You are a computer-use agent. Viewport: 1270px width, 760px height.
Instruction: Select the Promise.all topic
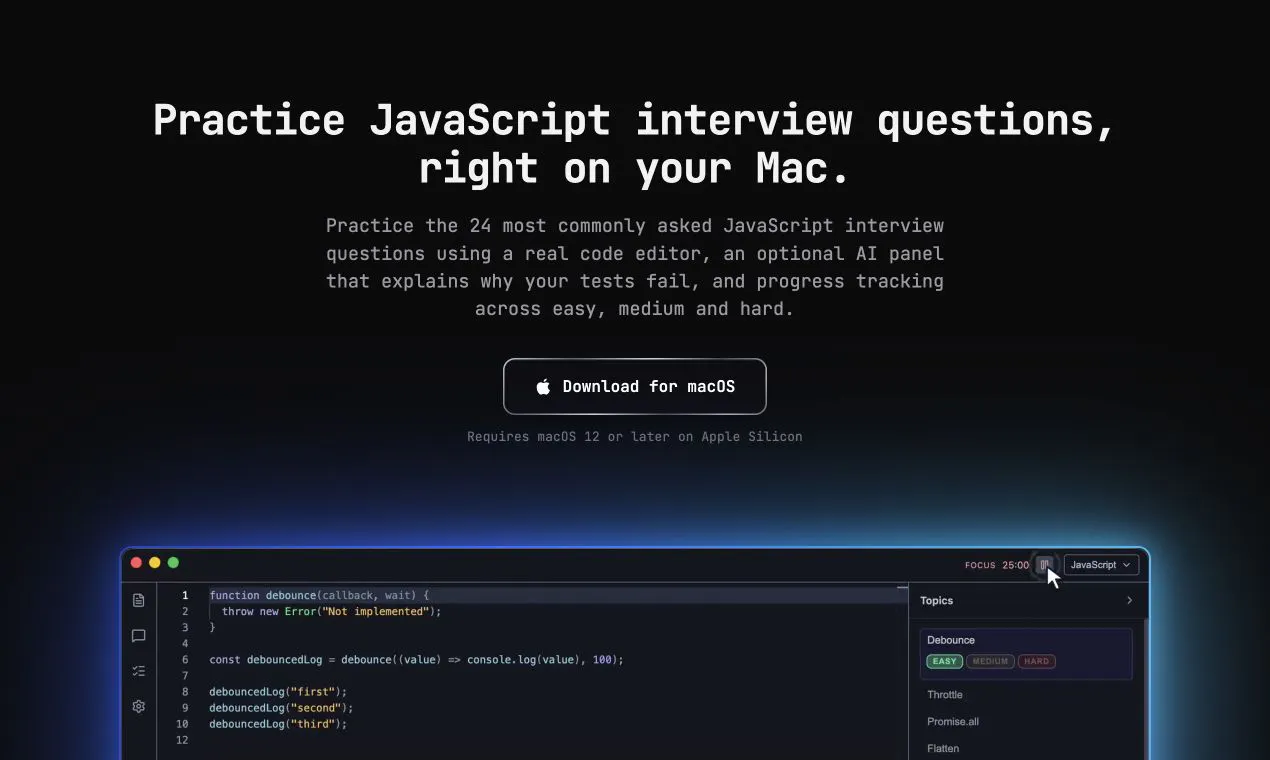(952, 722)
